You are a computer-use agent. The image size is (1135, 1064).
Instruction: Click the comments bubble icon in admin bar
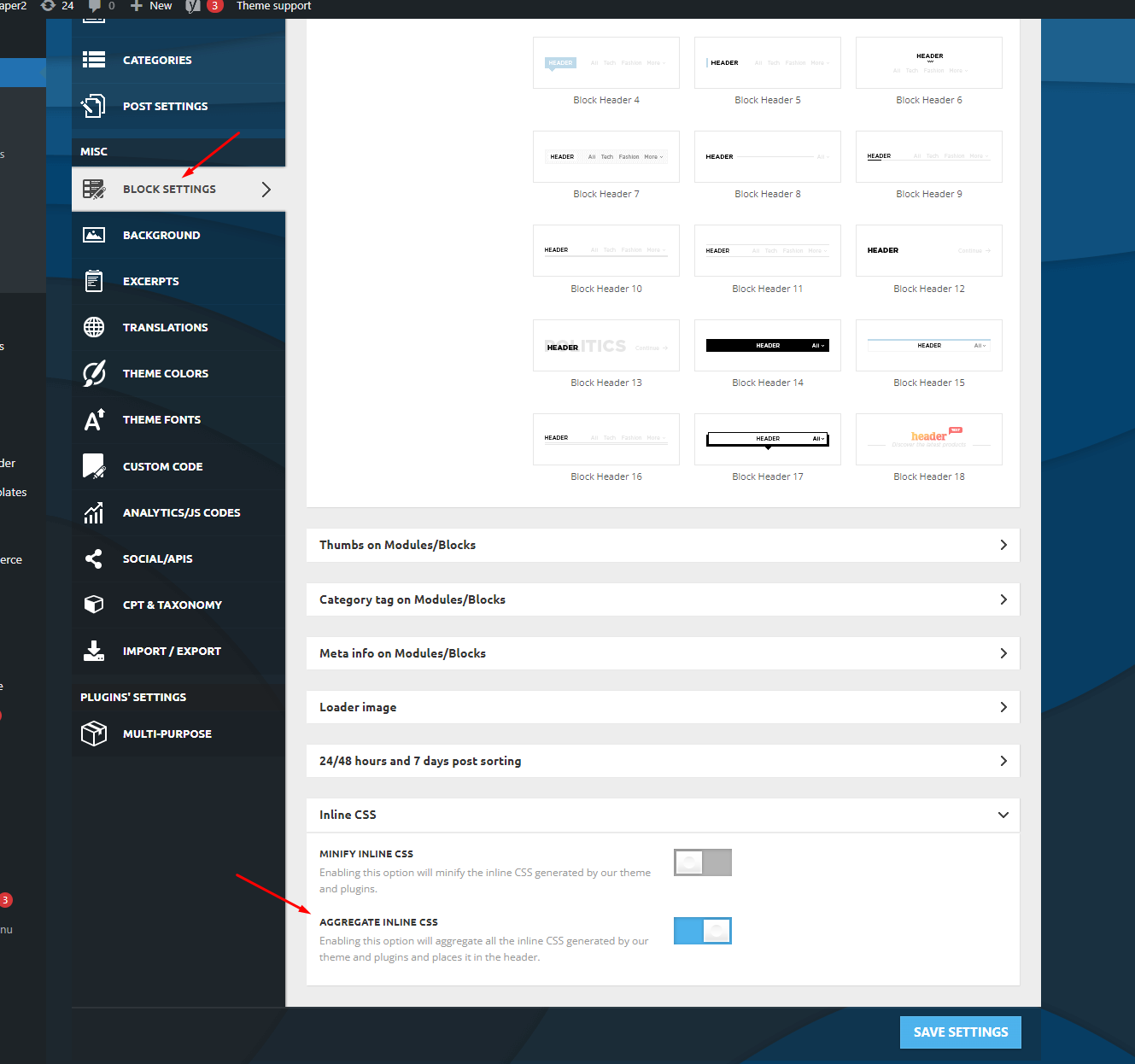(95, 6)
